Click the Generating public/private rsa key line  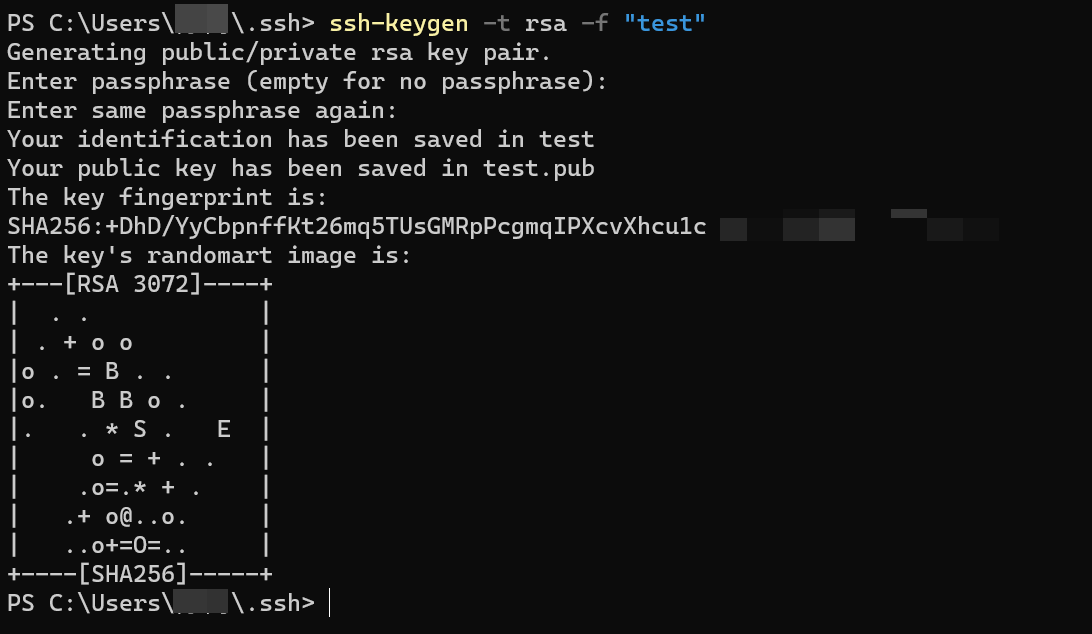coord(279,53)
